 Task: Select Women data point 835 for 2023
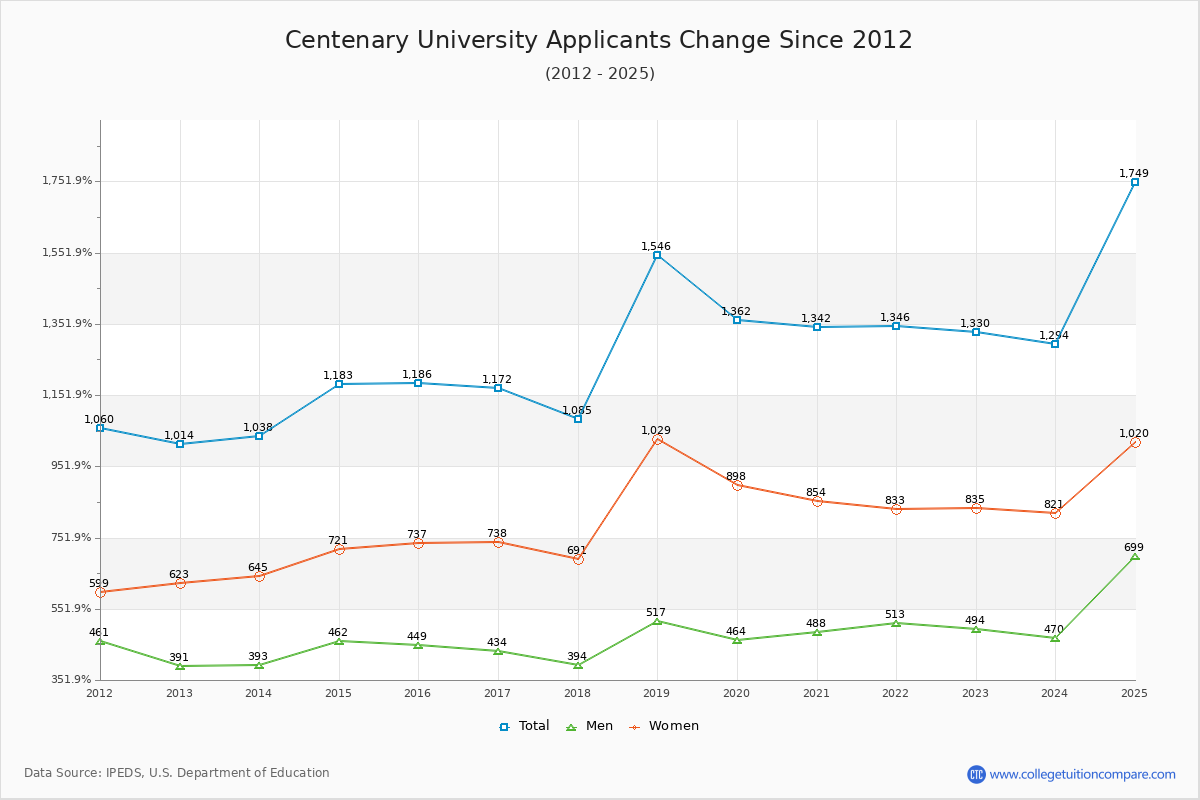(x=976, y=508)
